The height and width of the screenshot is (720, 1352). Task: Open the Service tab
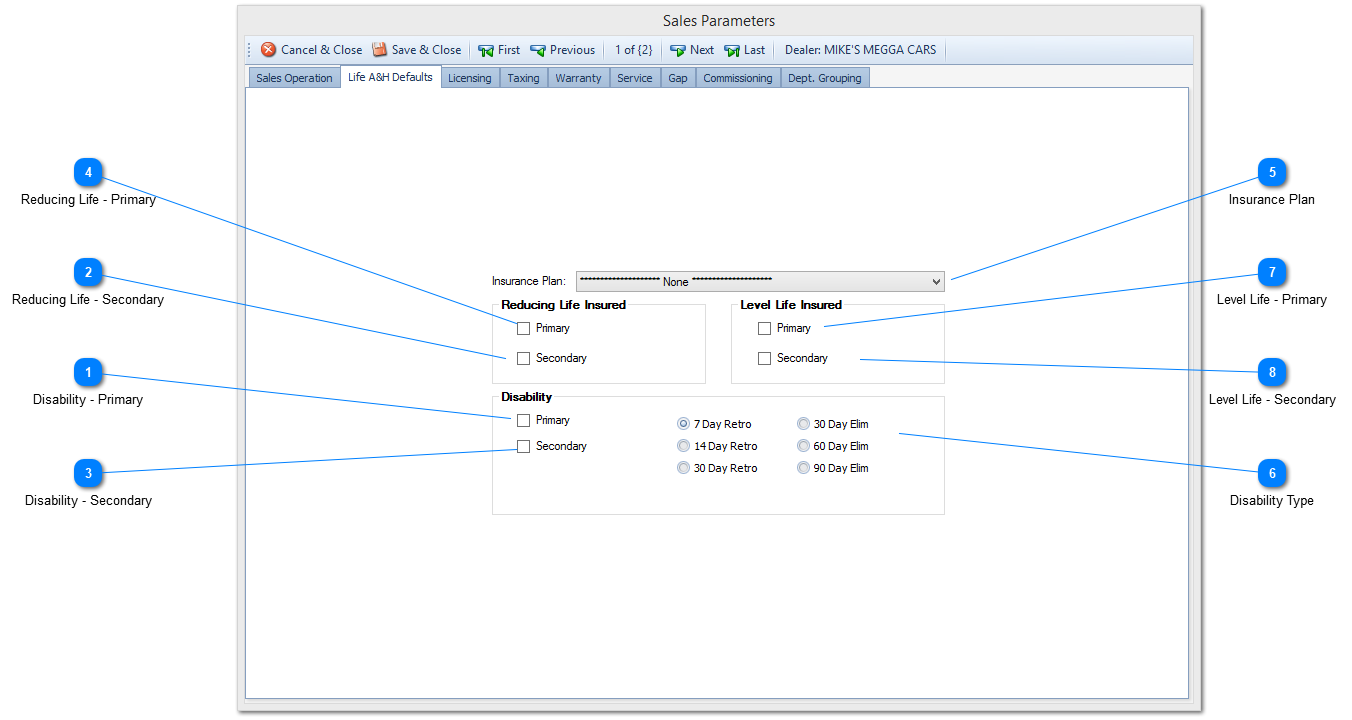(x=635, y=78)
